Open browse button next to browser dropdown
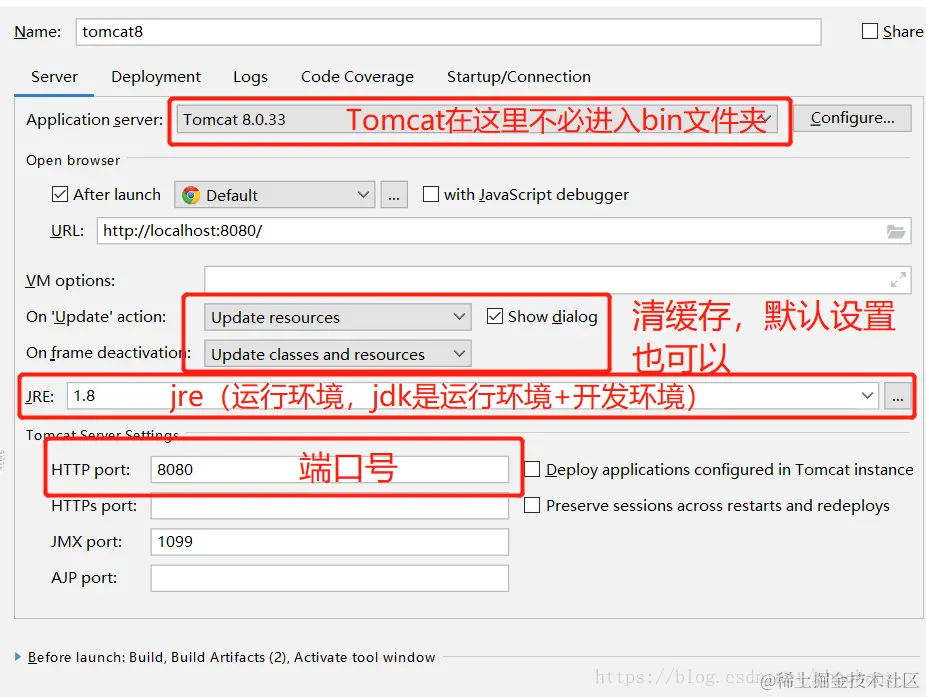The height and width of the screenshot is (697, 926). tap(394, 195)
